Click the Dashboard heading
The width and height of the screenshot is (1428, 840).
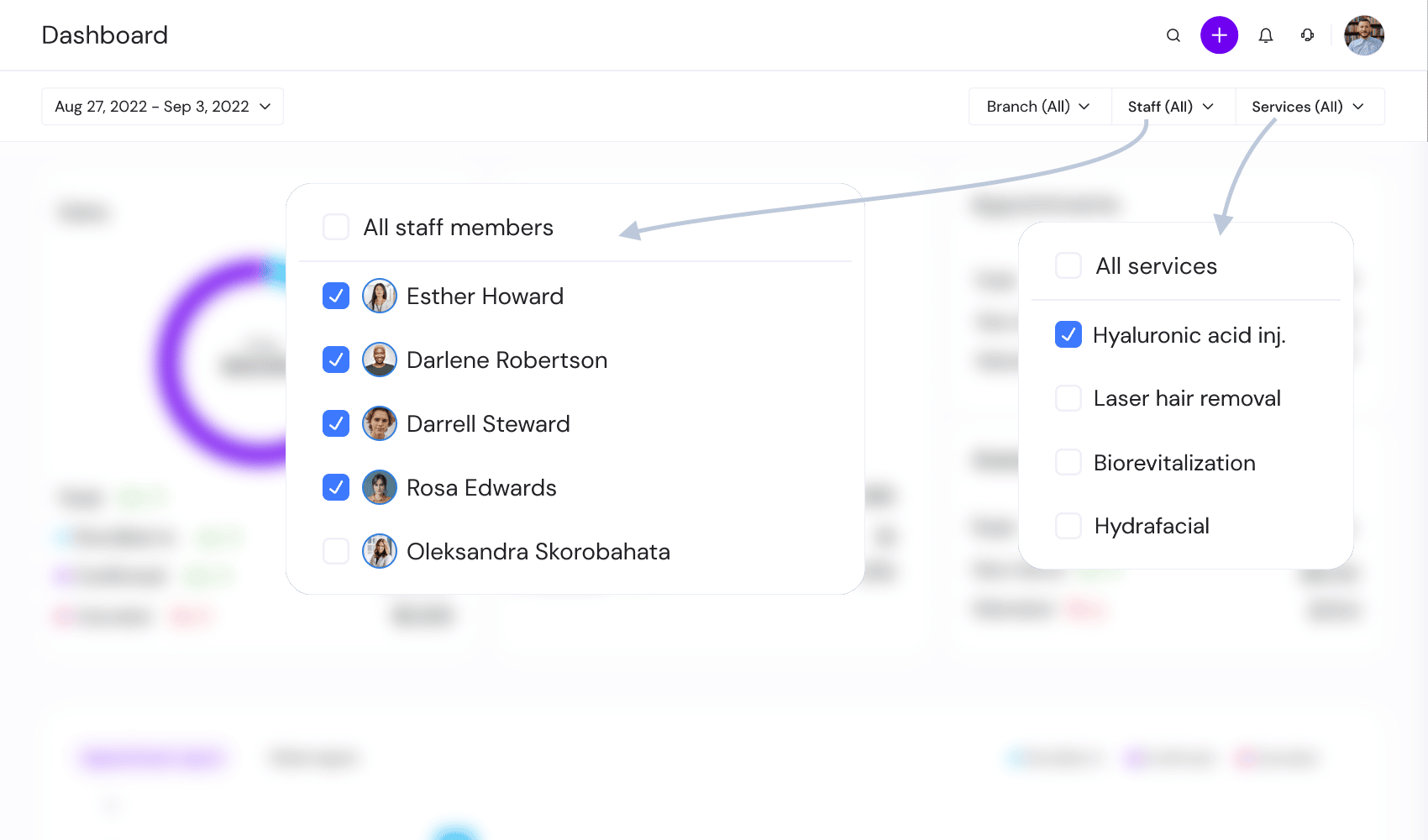(104, 34)
